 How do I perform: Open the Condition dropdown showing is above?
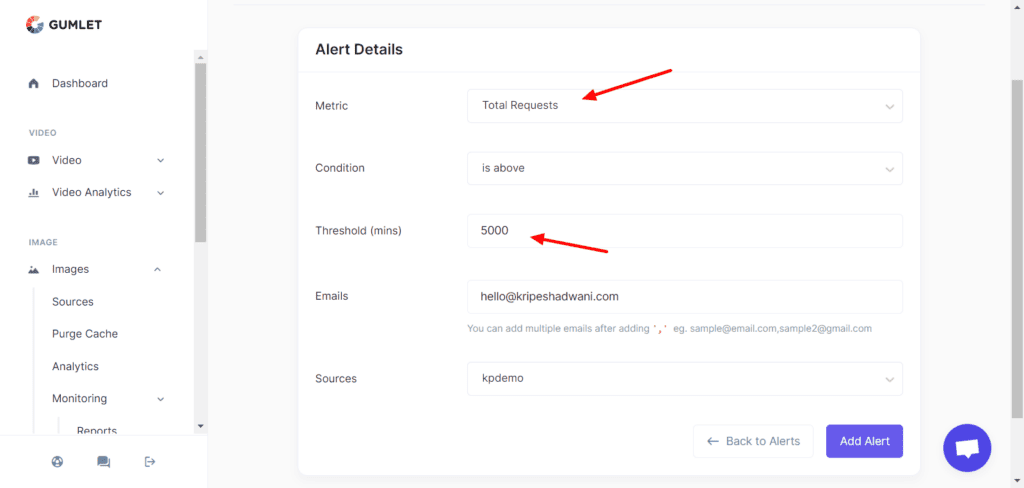(x=684, y=168)
